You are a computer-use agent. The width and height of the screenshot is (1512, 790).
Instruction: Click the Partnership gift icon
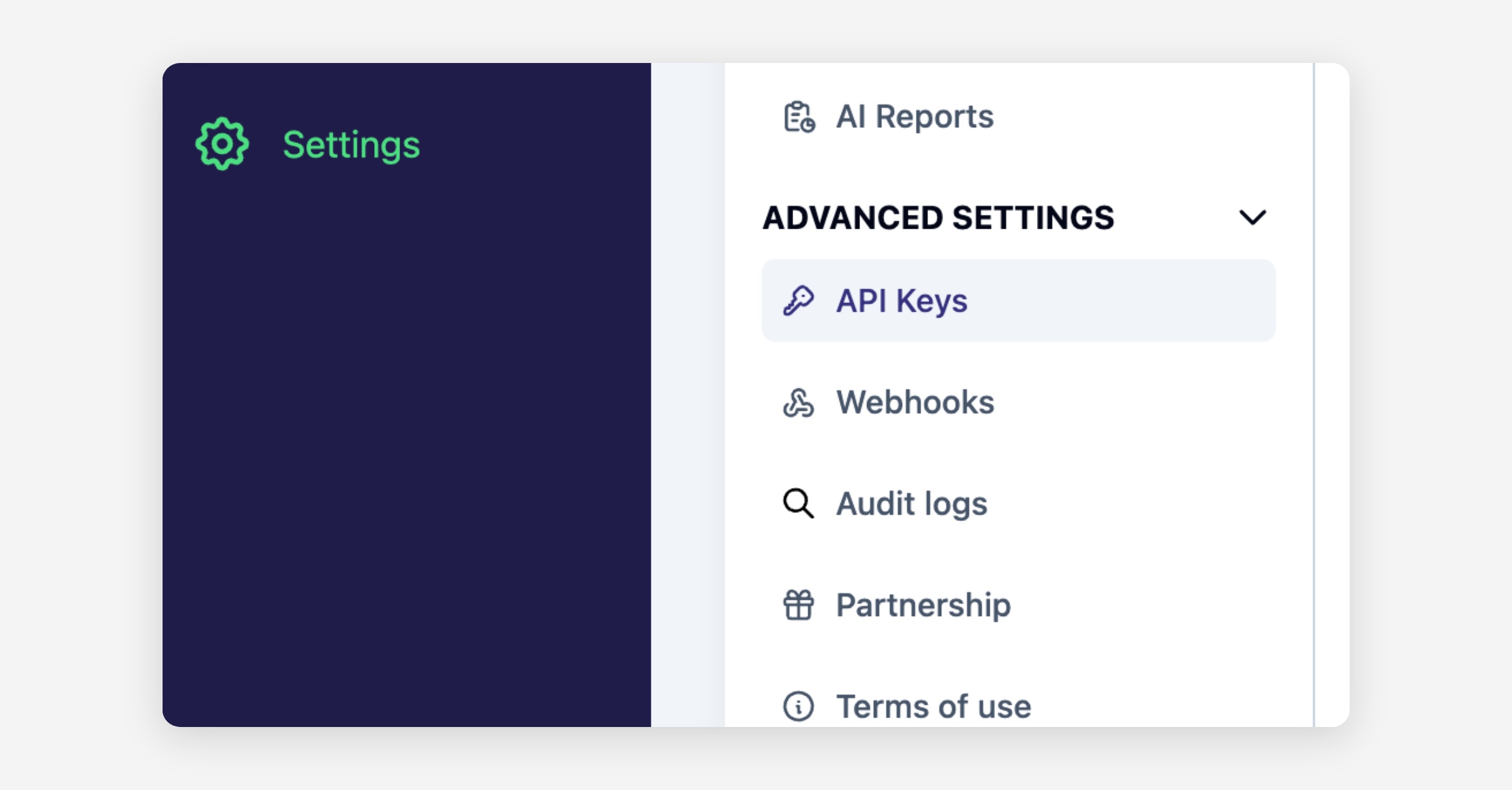[798, 605]
